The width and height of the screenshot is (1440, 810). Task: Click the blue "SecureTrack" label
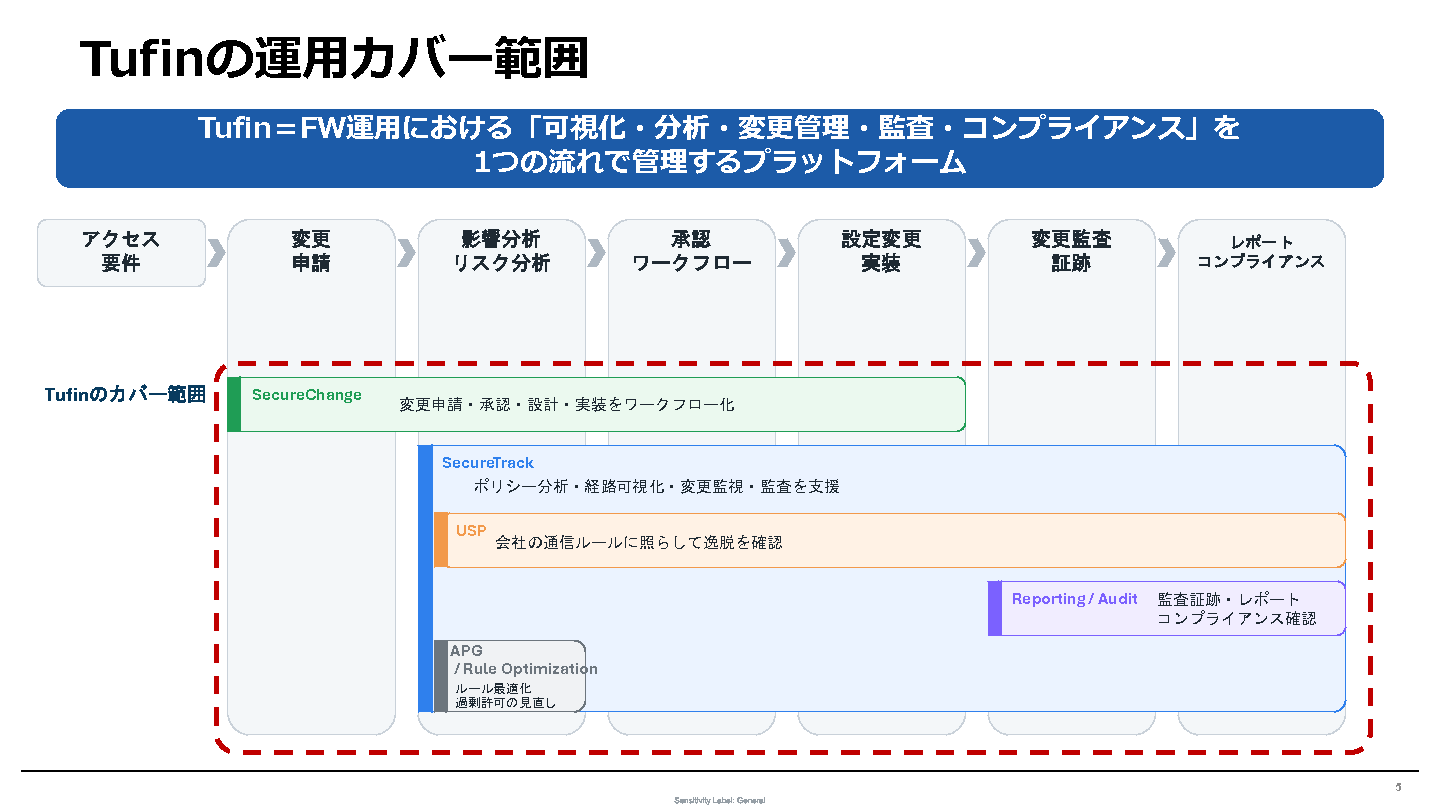[488, 463]
